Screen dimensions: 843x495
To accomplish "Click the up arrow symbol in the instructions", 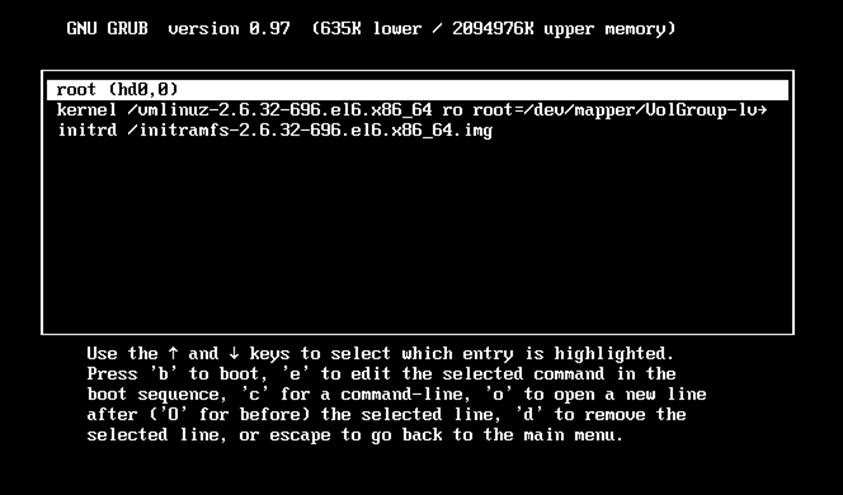I will (173, 354).
